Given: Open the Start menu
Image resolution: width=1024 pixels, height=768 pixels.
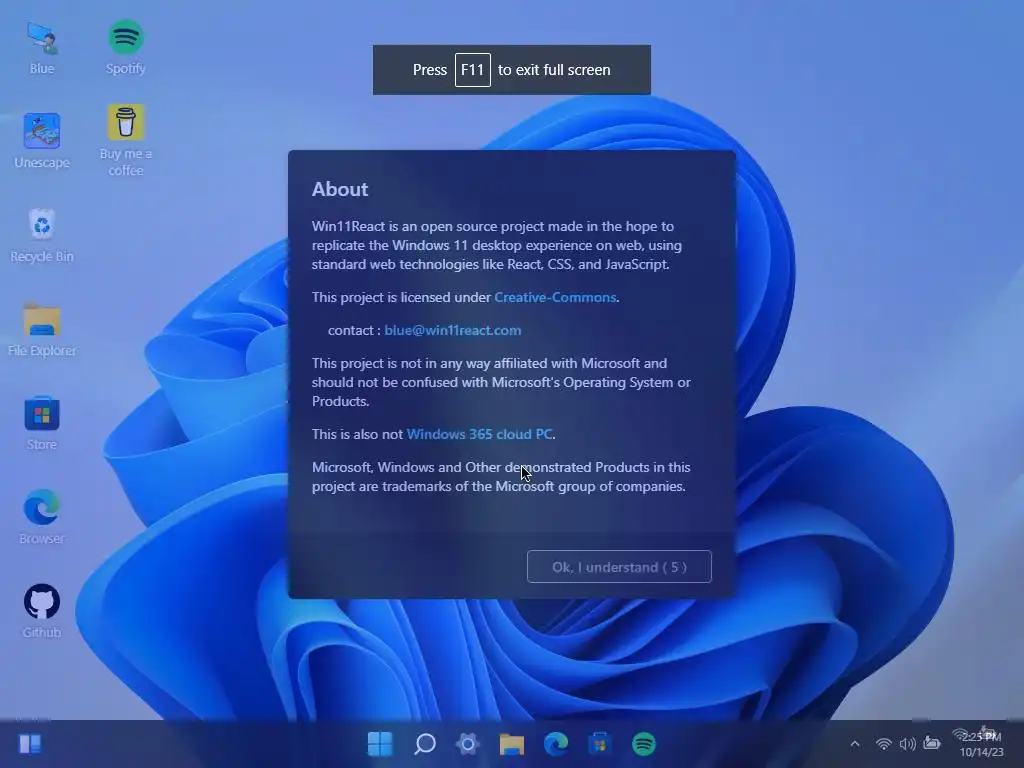Looking at the screenshot, I should 380,744.
